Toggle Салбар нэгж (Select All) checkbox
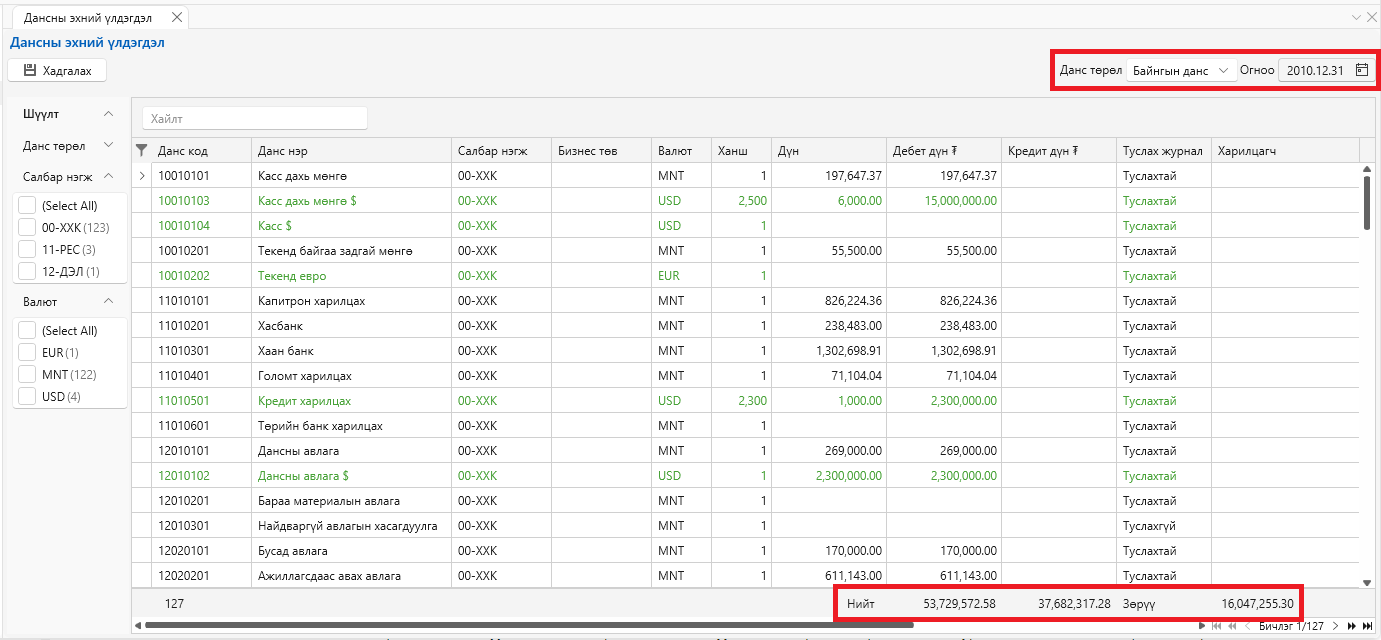1381x640 pixels. click(27, 205)
